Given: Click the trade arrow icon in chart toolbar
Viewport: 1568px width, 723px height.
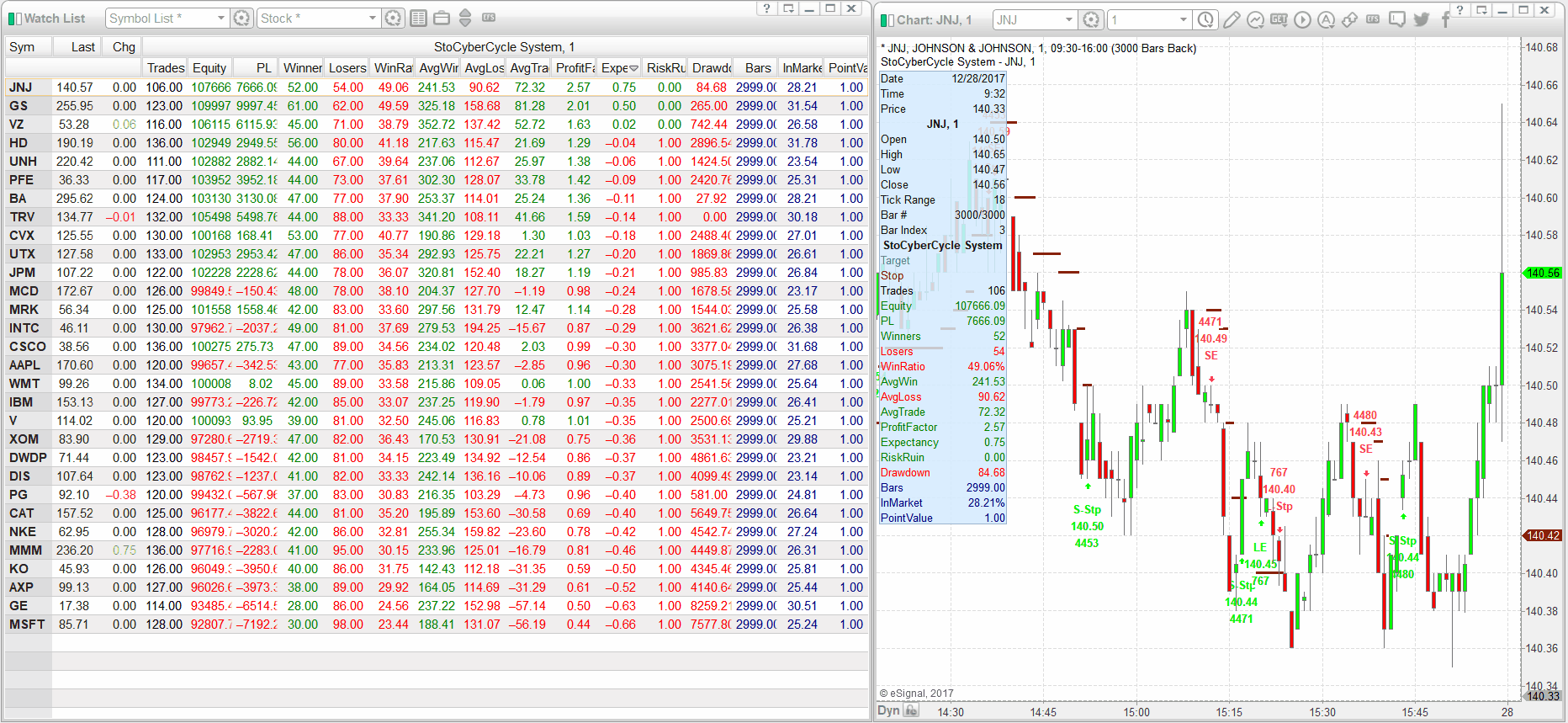Looking at the screenshot, I should click(1349, 19).
